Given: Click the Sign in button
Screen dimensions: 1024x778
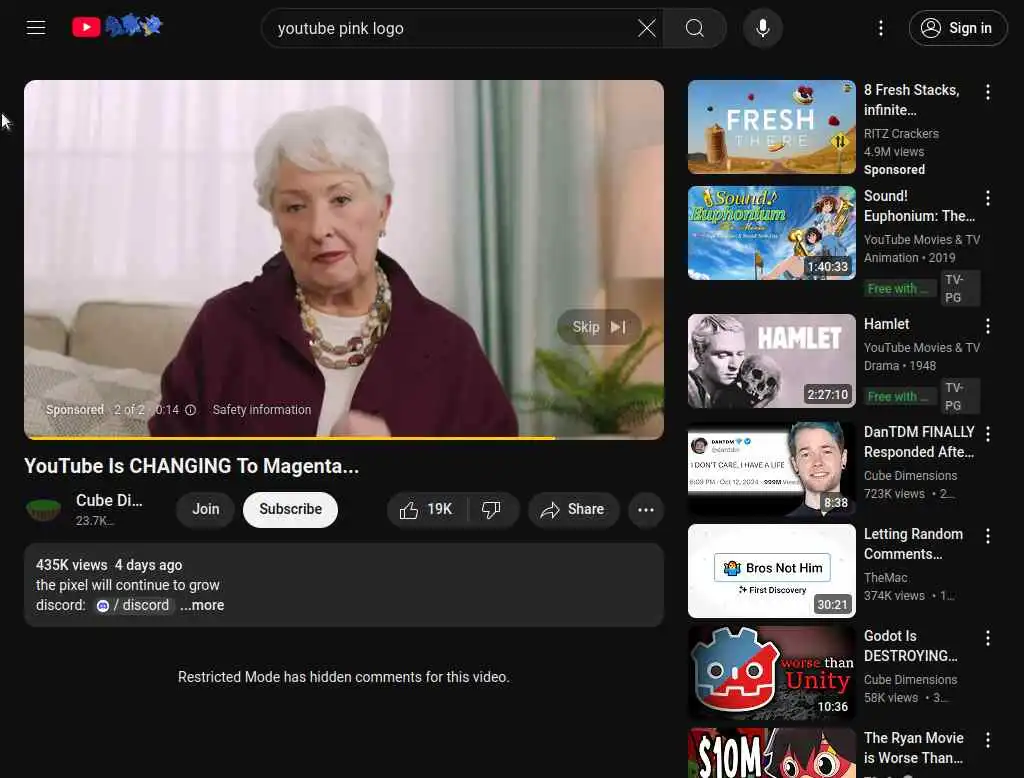Looking at the screenshot, I should 957,28.
